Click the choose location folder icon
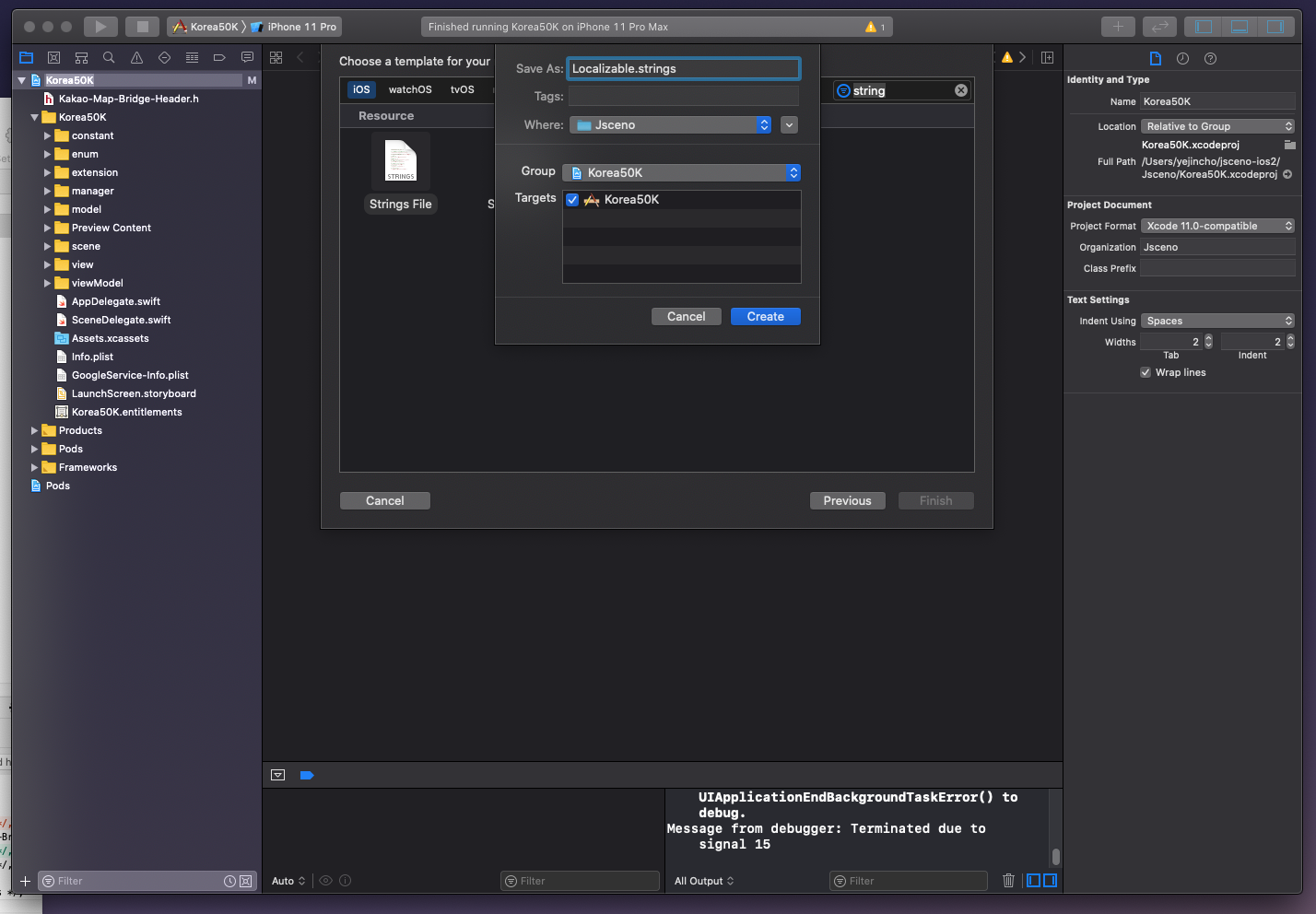The width and height of the screenshot is (1316, 914). 1289,145
